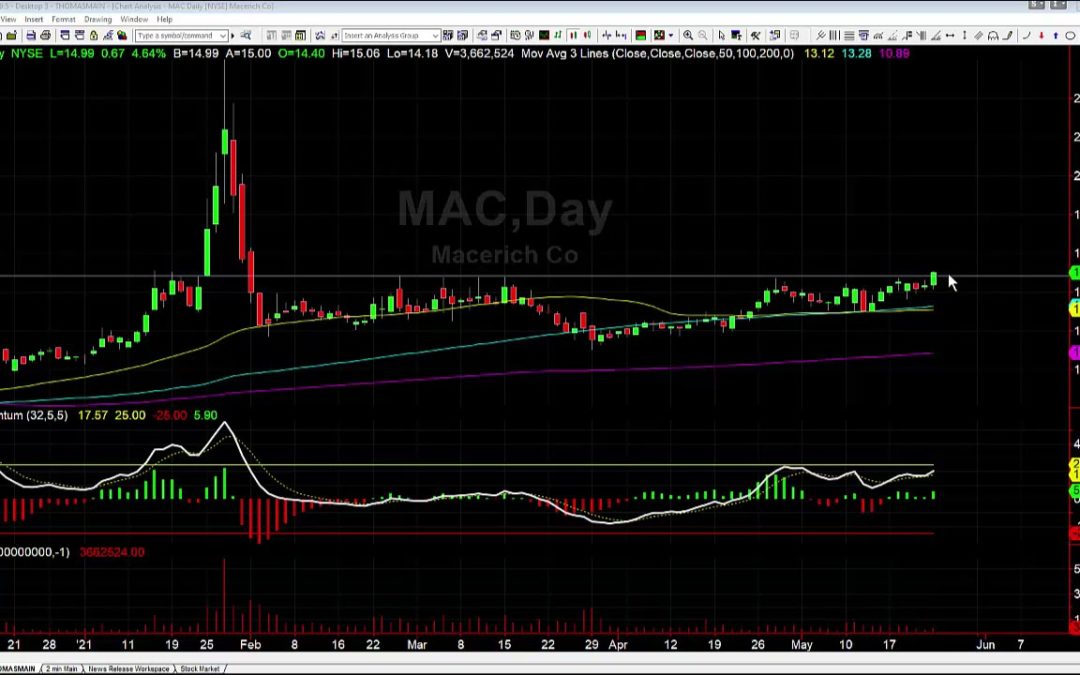Switch to the Stock Market workspace tab
Viewport: 1080px width, 675px height.
199,668
